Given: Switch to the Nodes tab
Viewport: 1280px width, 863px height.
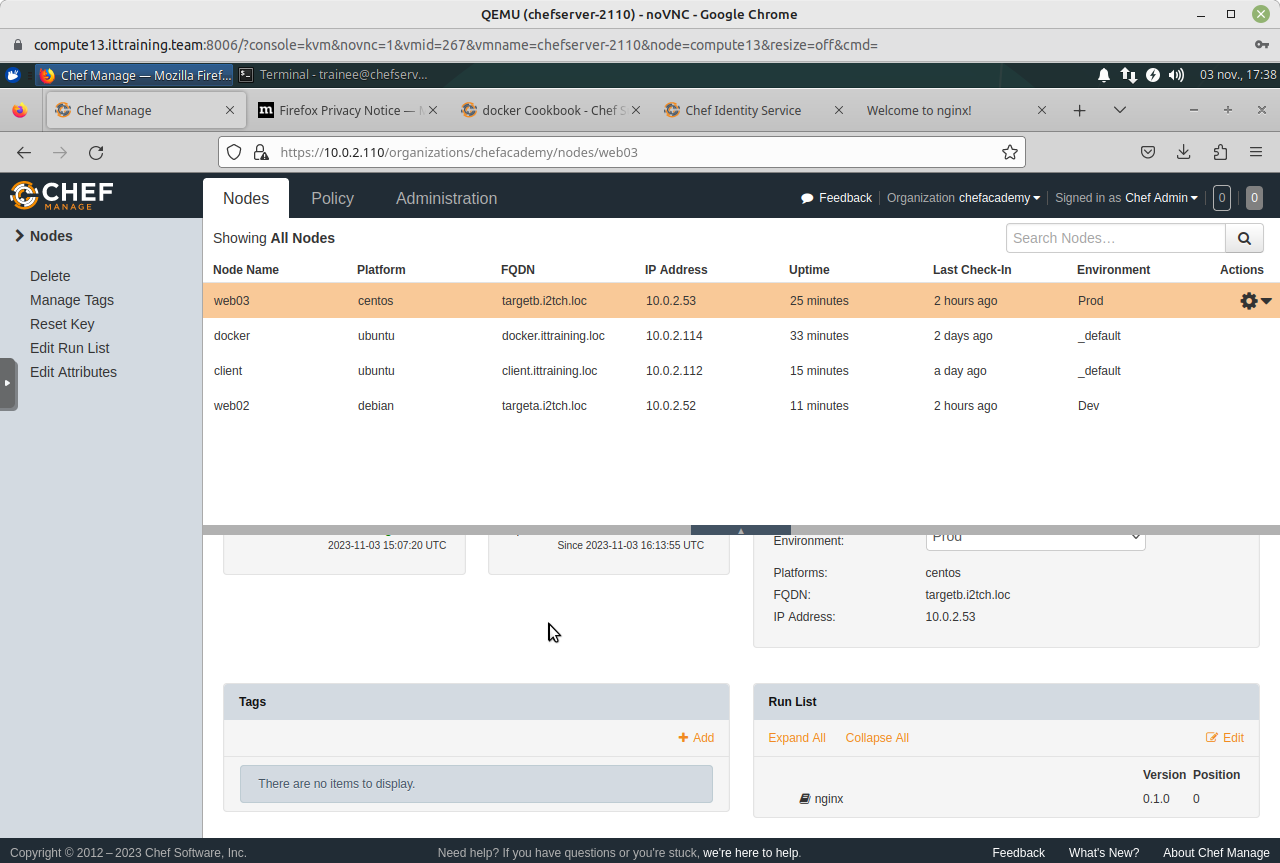Looking at the screenshot, I should [x=246, y=198].
